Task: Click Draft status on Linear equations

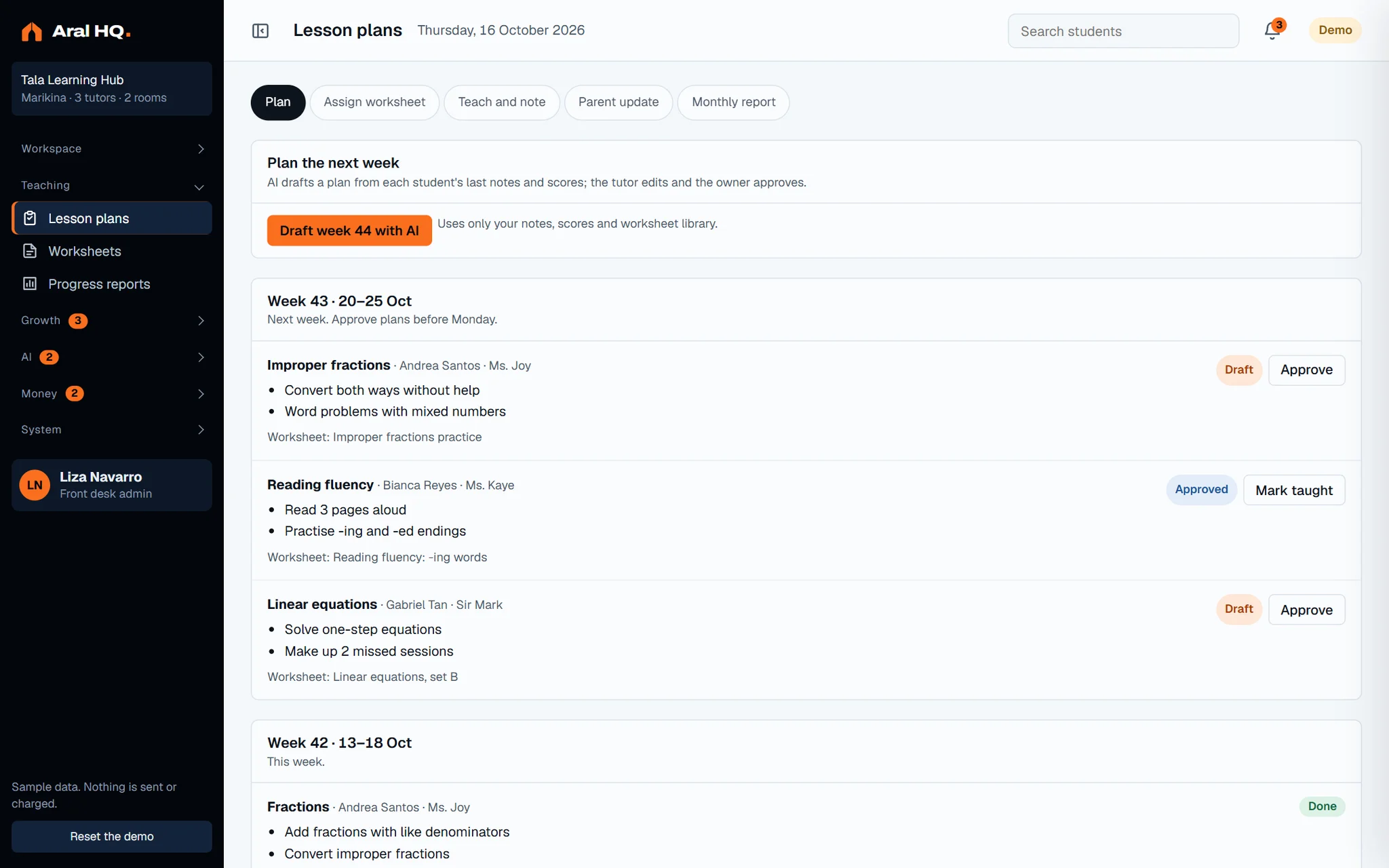Action: [x=1238, y=609]
